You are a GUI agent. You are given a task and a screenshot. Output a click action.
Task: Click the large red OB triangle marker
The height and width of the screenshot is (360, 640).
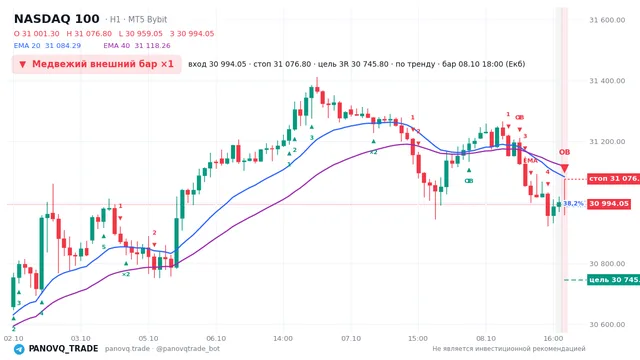564,168
